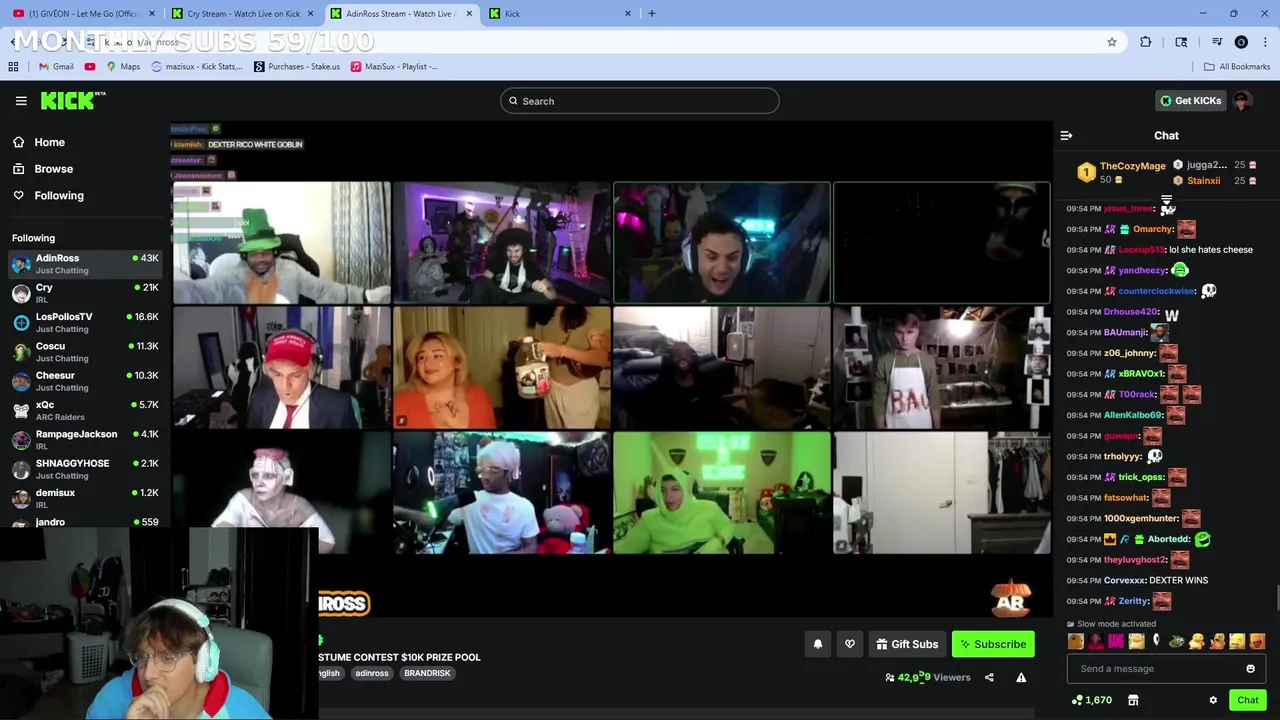Screen dimensions: 1280x720
Task: Click the share stream icon
Action: (x=989, y=678)
